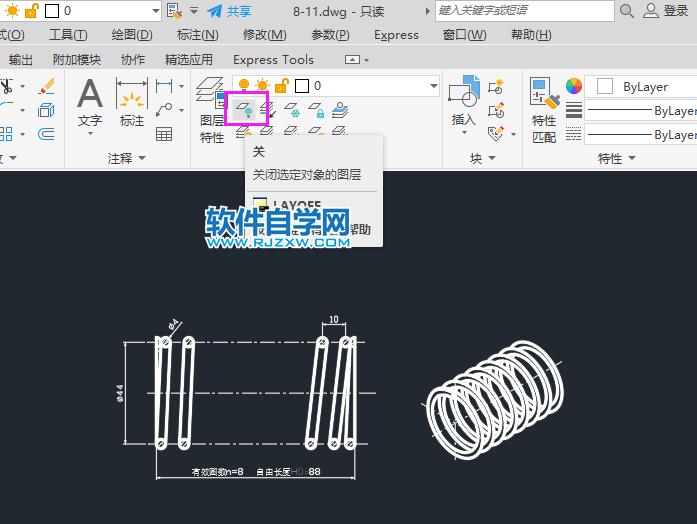The height and width of the screenshot is (524, 697).
Task: Click the layer lock padlock tool
Action: [316, 109]
